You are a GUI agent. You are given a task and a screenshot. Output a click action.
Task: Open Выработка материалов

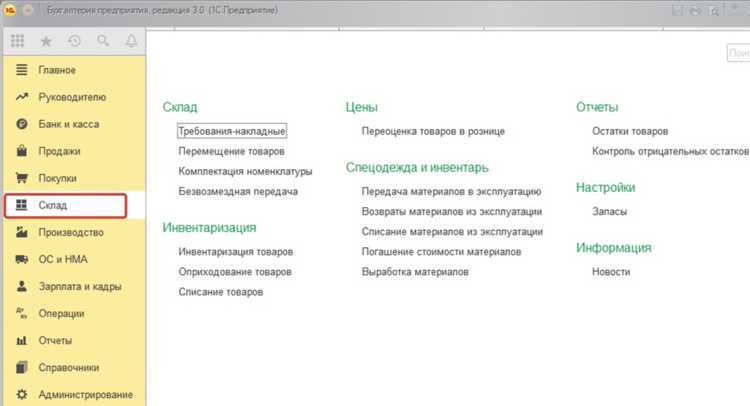[x=415, y=272]
